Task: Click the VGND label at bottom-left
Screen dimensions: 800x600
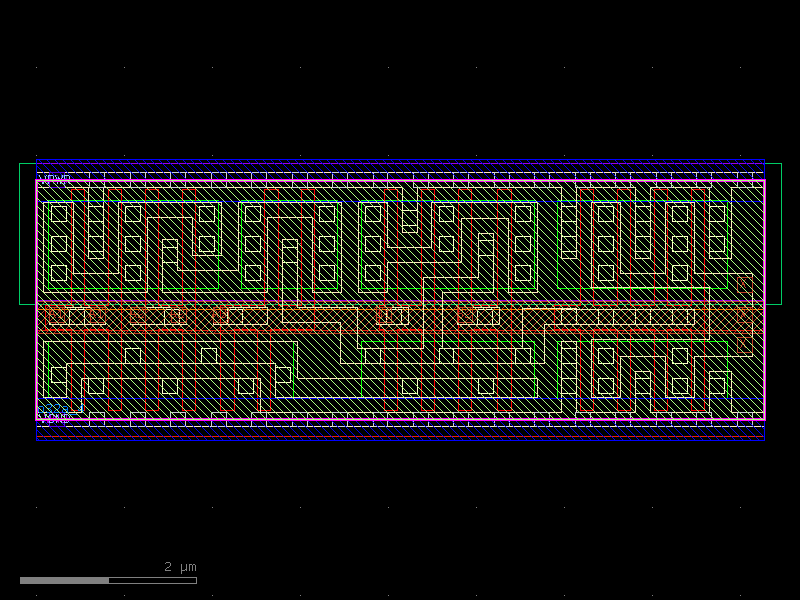Action: [54, 418]
